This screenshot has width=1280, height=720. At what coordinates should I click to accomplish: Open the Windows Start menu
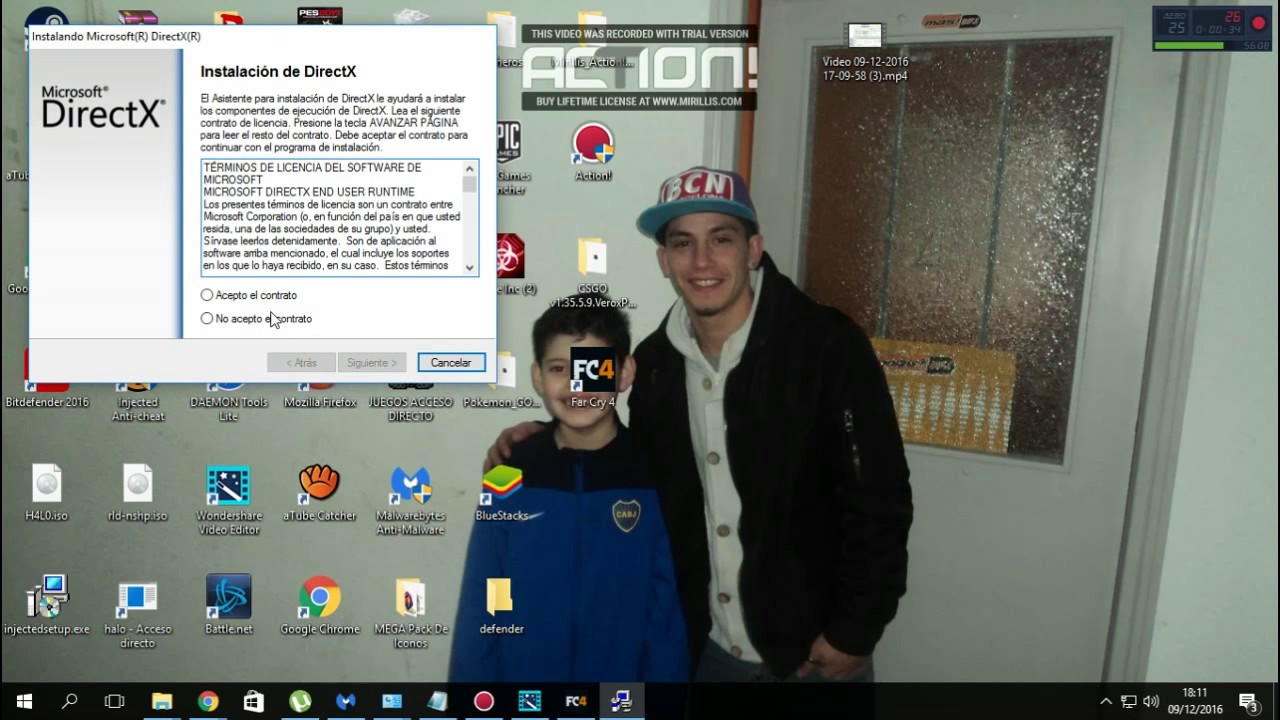point(24,701)
